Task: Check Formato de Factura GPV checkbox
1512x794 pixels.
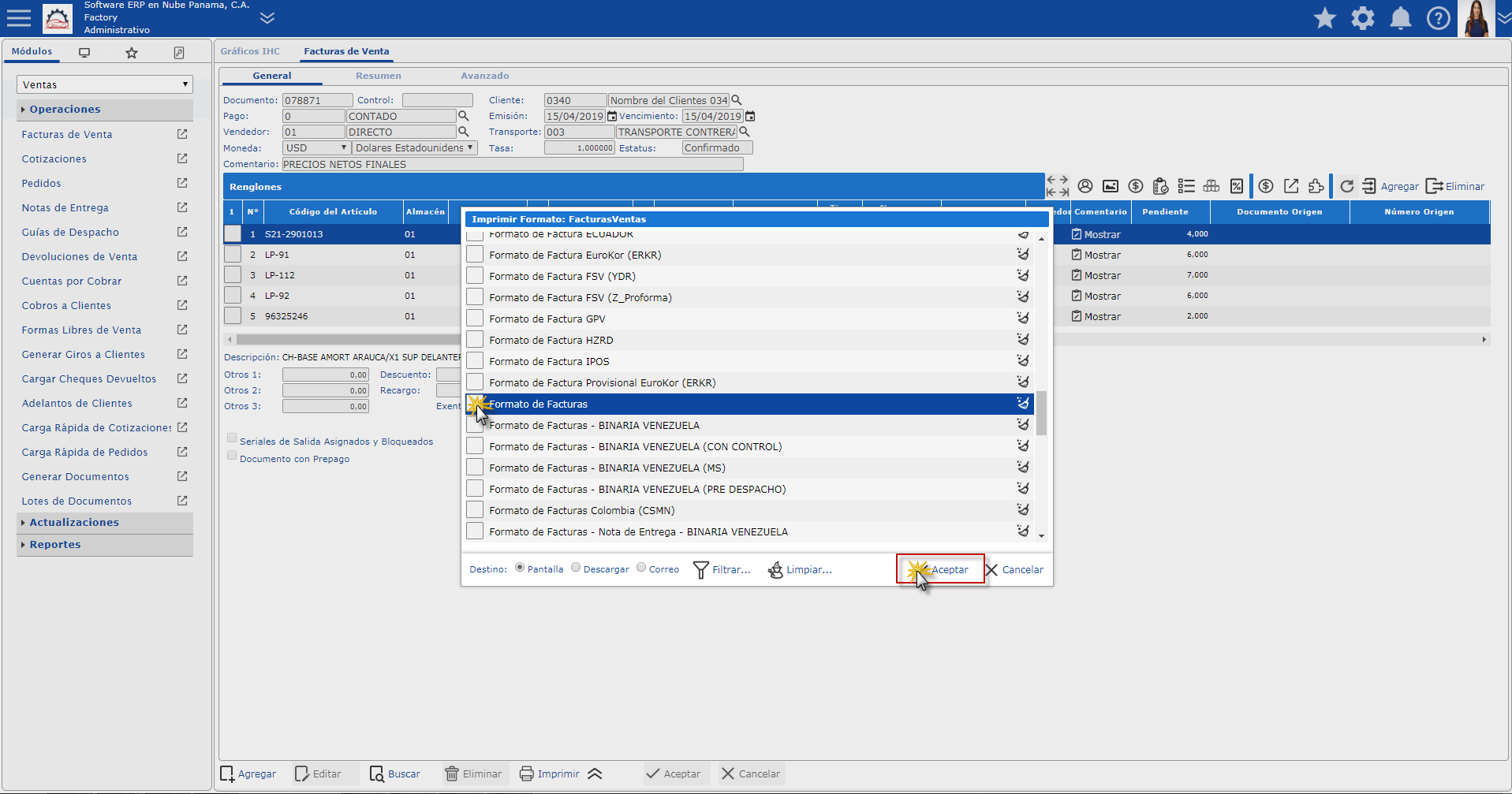Action: pyautogui.click(x=475, y=319)
